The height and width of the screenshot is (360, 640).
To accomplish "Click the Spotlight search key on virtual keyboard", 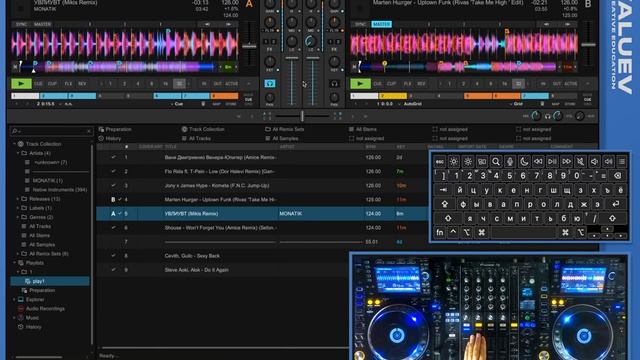I will point(496,162).
